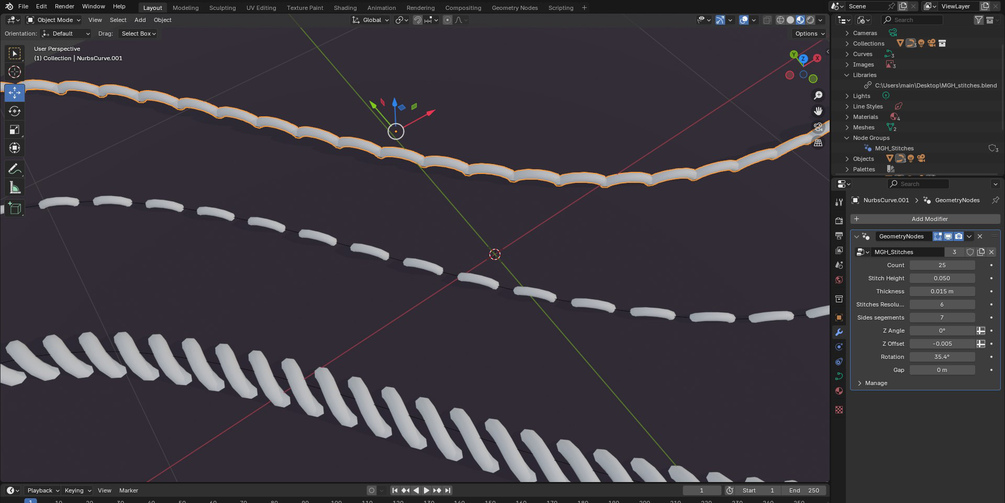
Task: Open the View Layer properties tab
Action: (x=839, y=250)
